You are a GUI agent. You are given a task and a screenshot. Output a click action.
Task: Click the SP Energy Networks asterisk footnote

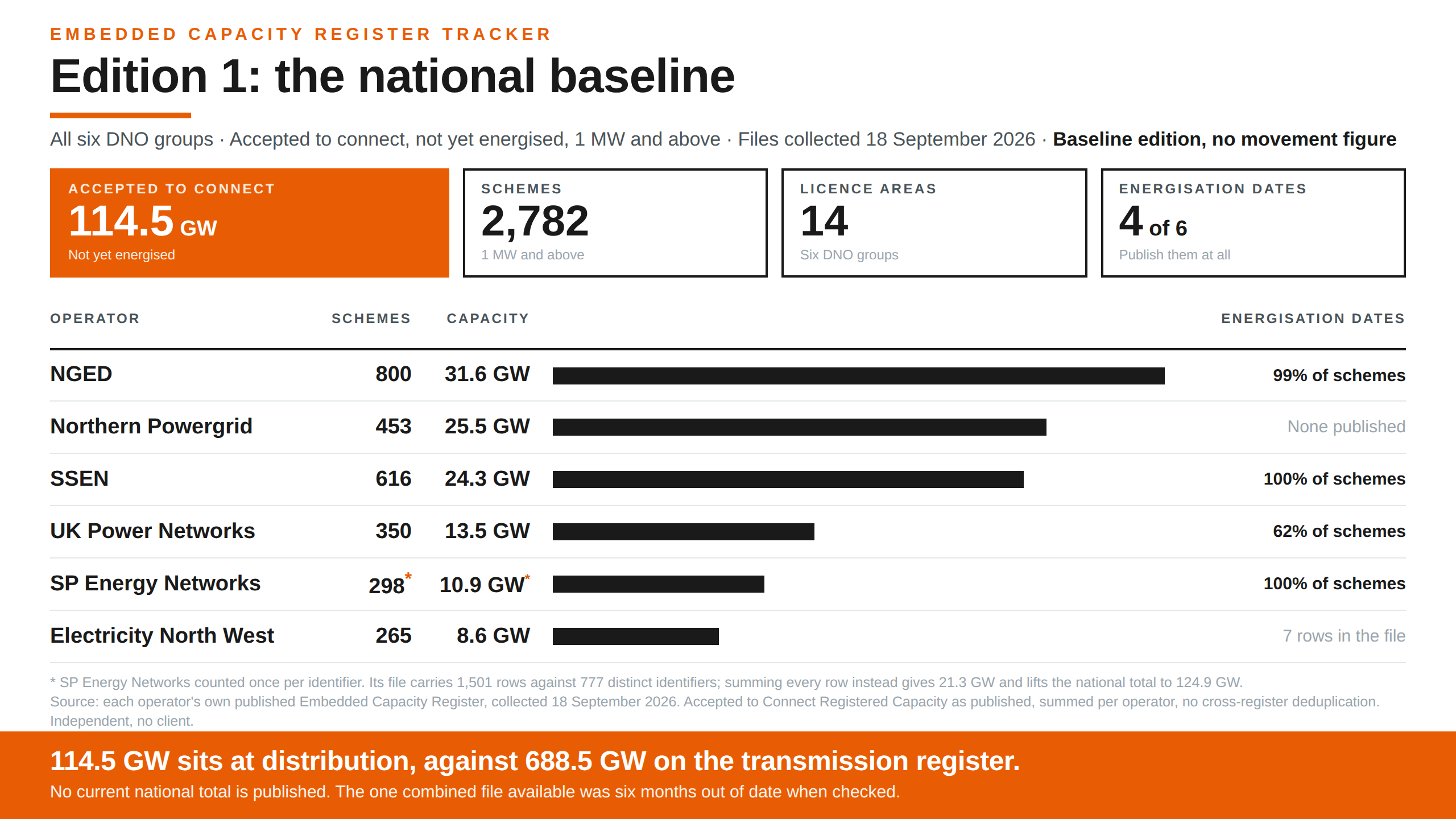pos(646,682)
